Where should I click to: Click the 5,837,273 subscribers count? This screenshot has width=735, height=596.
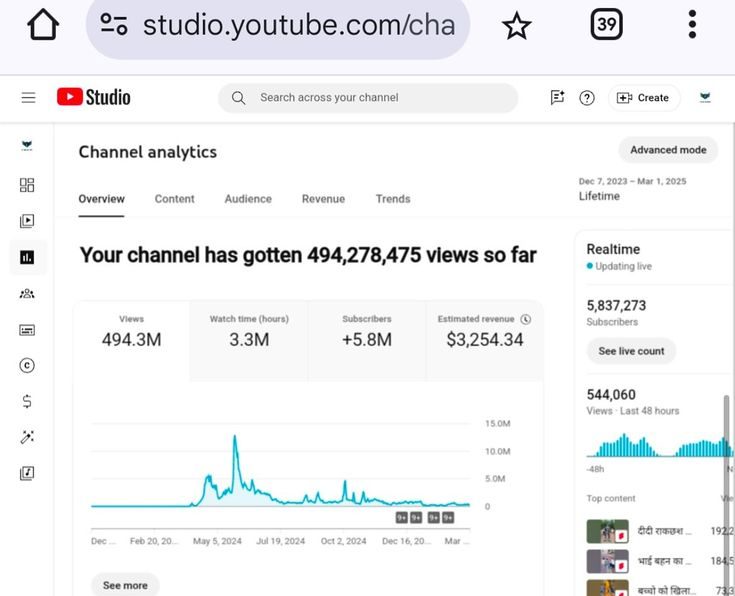click(x=616, y=306)
